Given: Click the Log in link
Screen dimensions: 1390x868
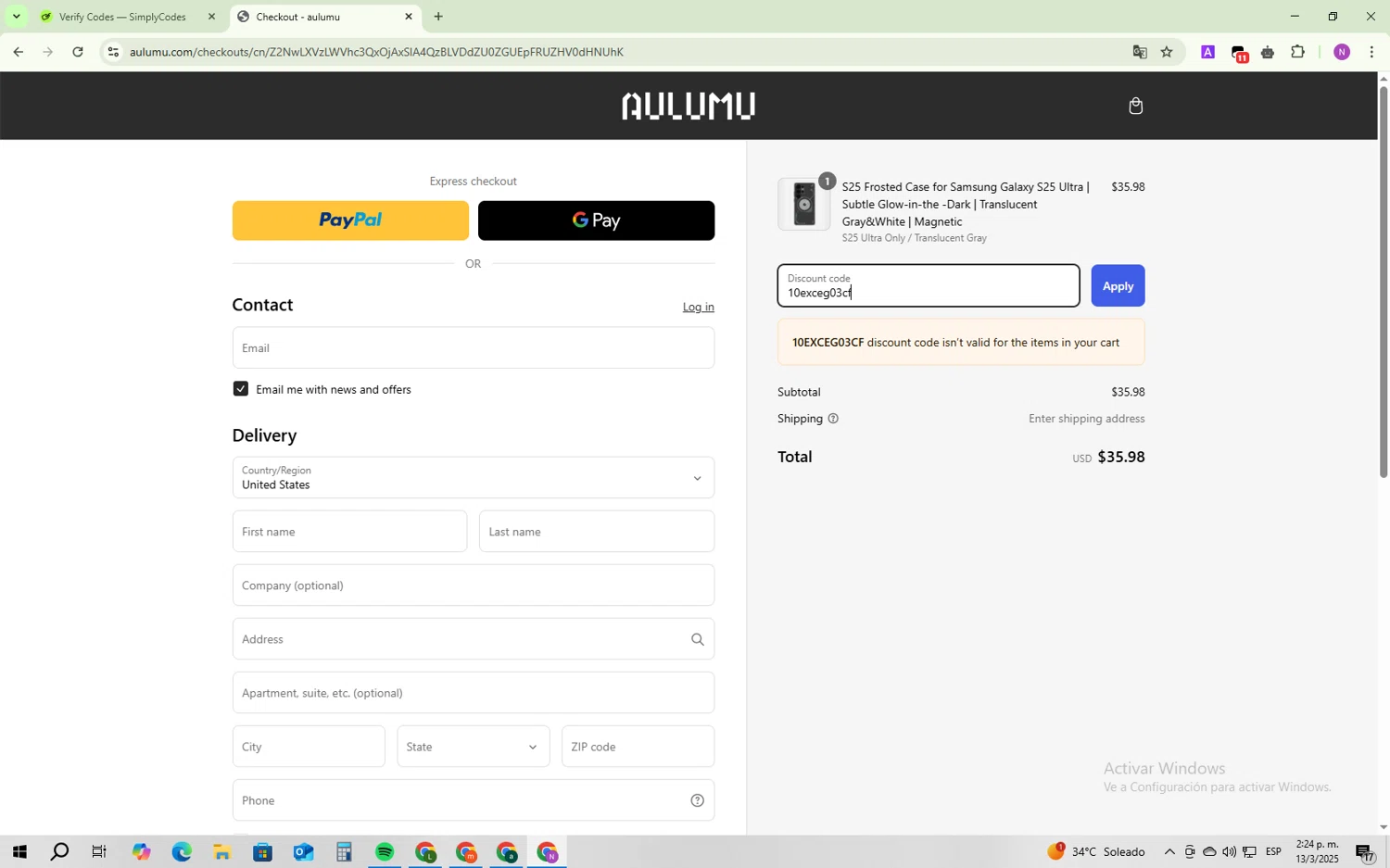Looking at the screenshot, I should (698, 307).
